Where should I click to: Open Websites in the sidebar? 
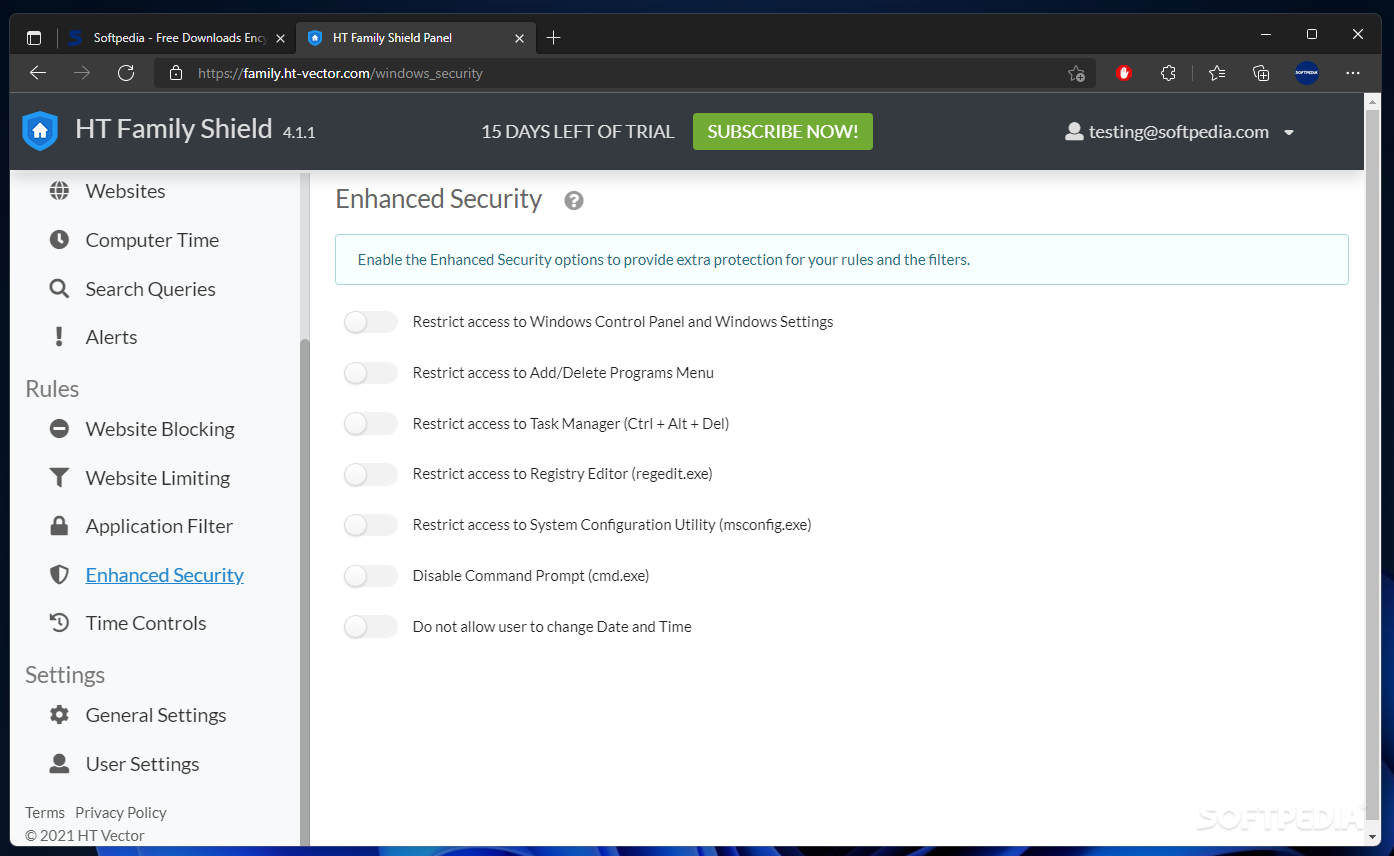click(125, 191)
